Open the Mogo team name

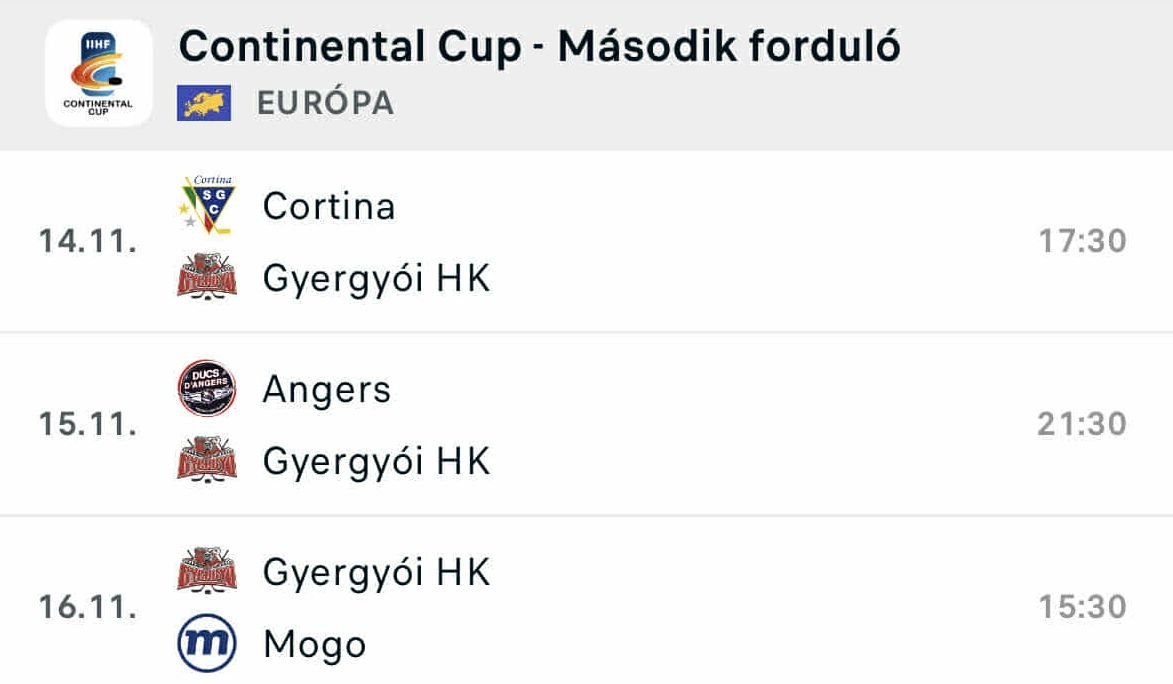[x=314, y=645]
